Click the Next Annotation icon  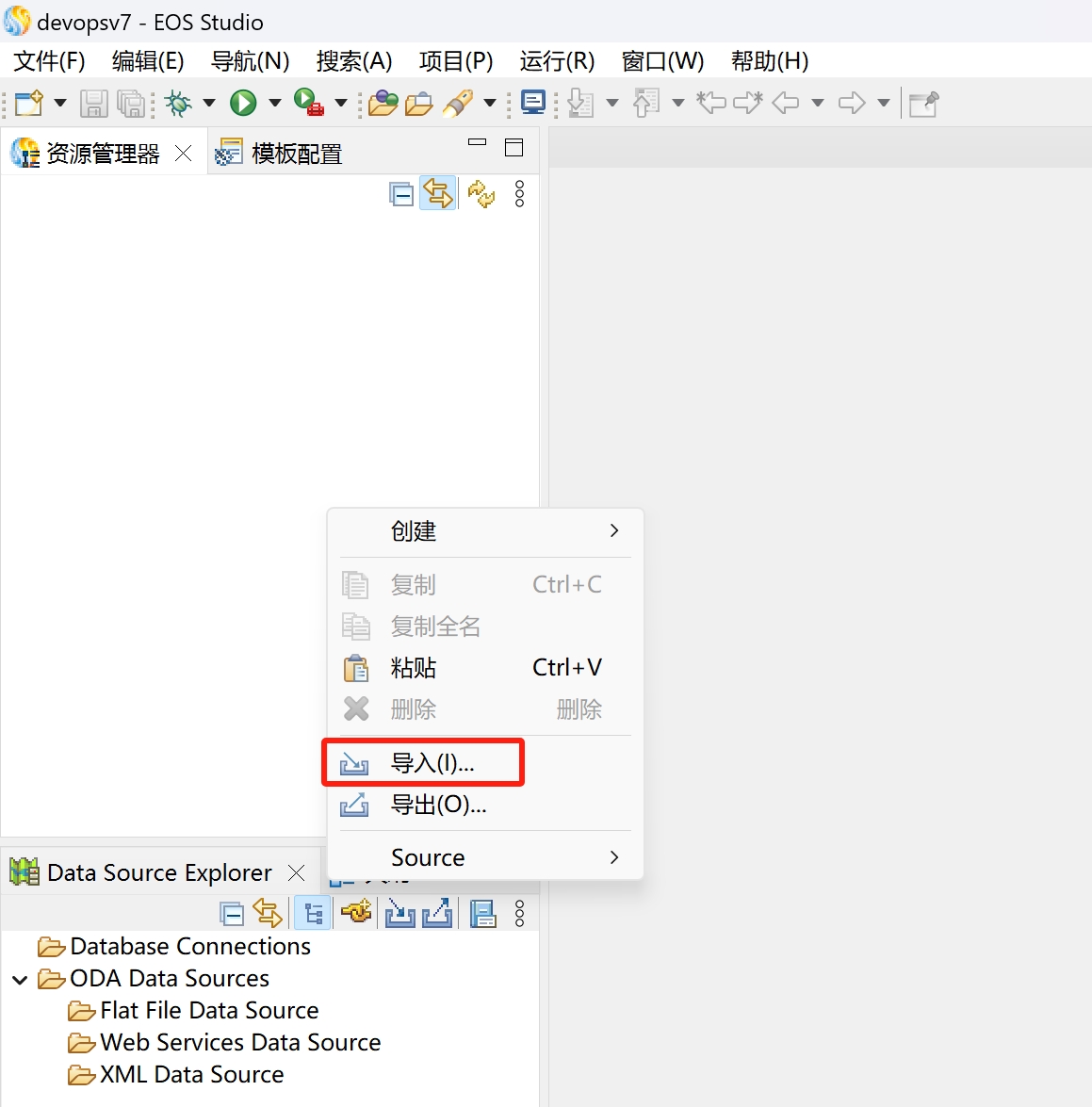pyautogui.click(x=580, y=103)
